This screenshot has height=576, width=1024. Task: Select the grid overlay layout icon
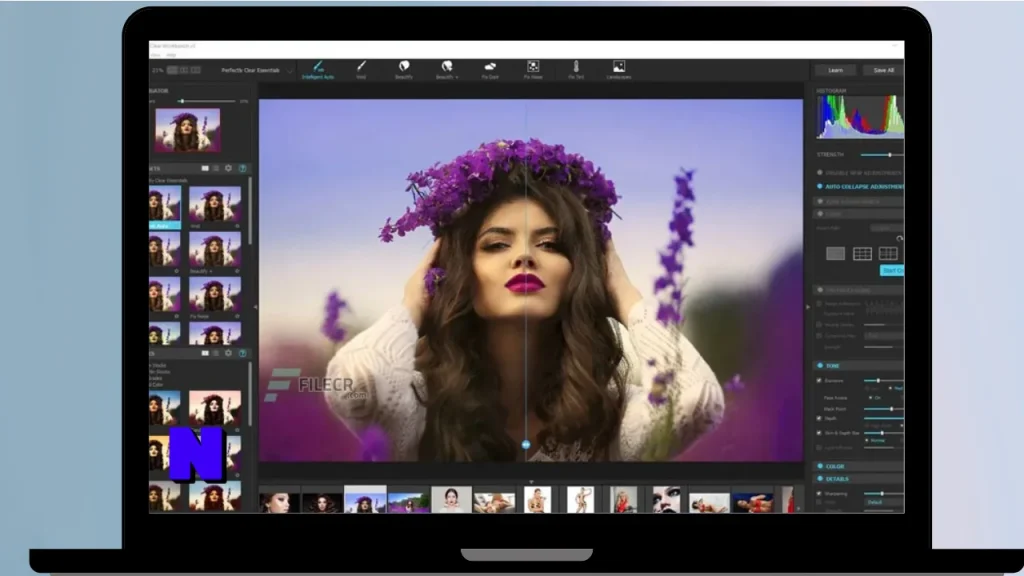point(862,253)
